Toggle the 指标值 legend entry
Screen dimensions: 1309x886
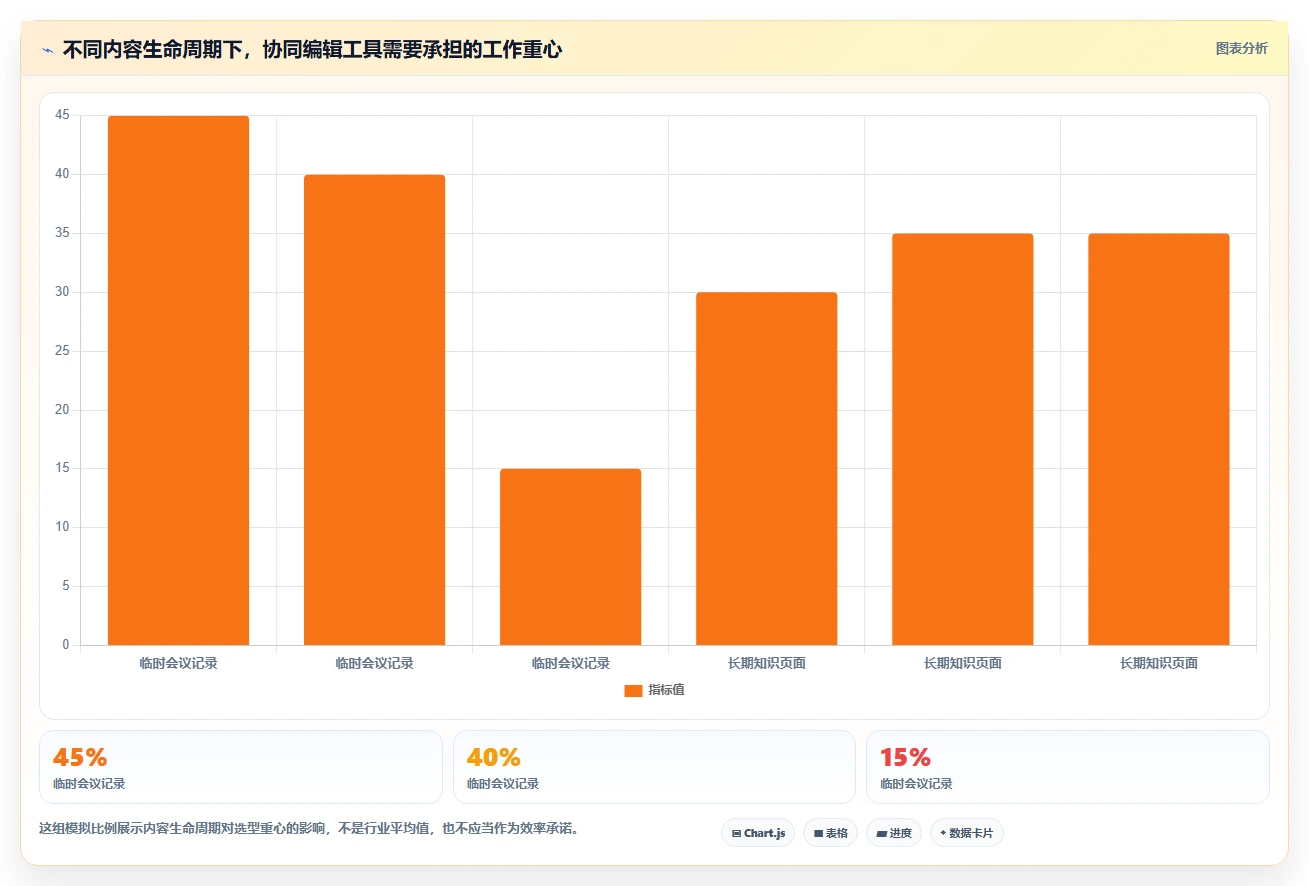click(x=654, y=690)
